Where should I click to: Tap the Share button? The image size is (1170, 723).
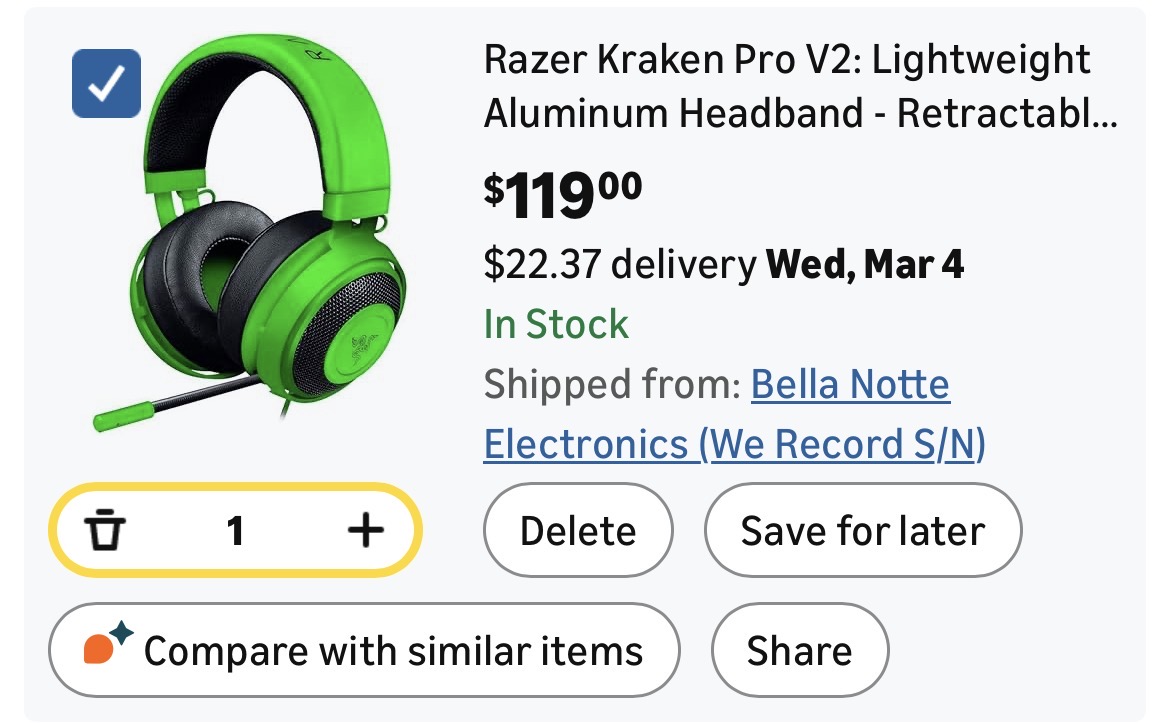pyautogui.click(x=799, y=651)
